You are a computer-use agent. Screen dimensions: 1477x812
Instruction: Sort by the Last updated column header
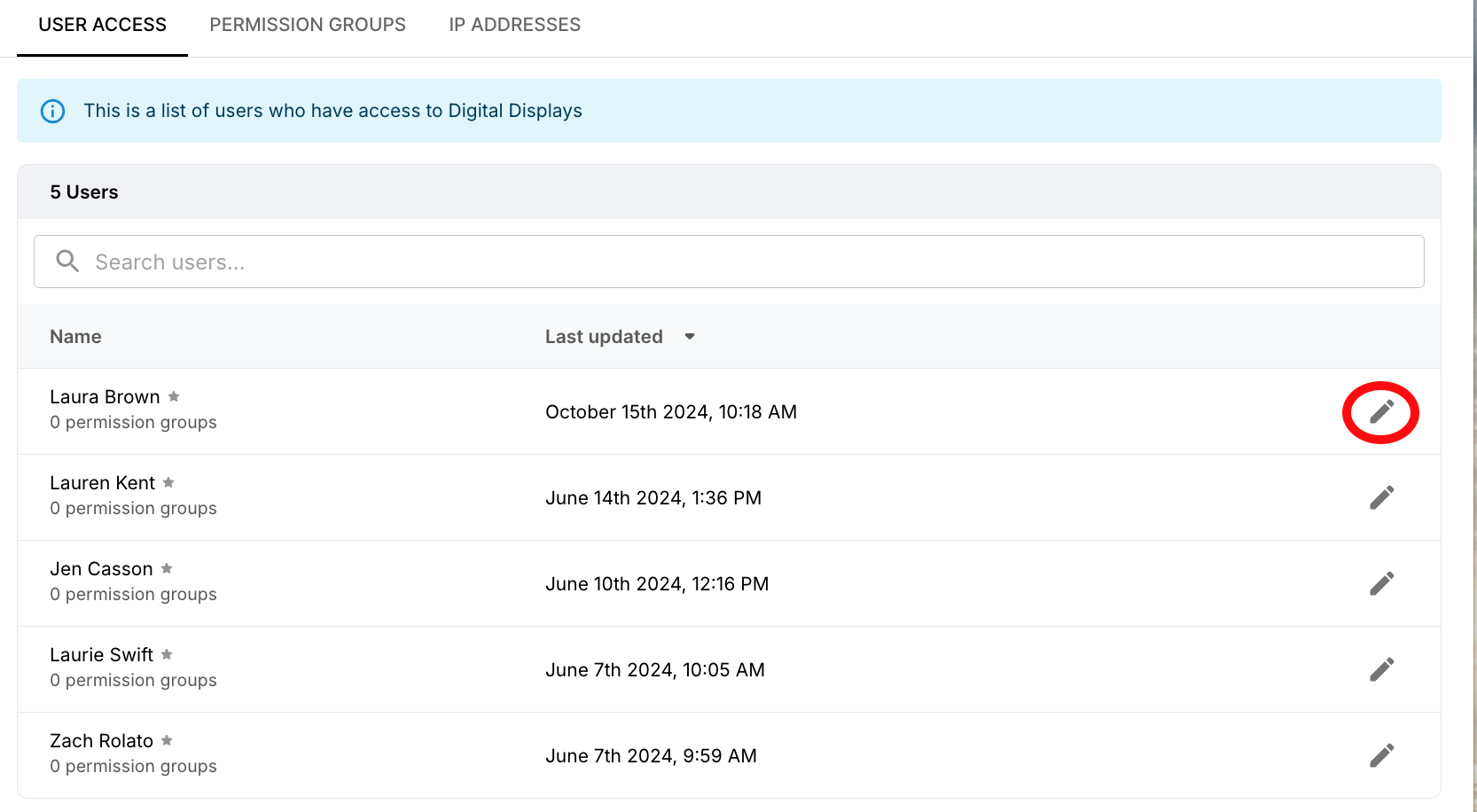click(604, 337)
